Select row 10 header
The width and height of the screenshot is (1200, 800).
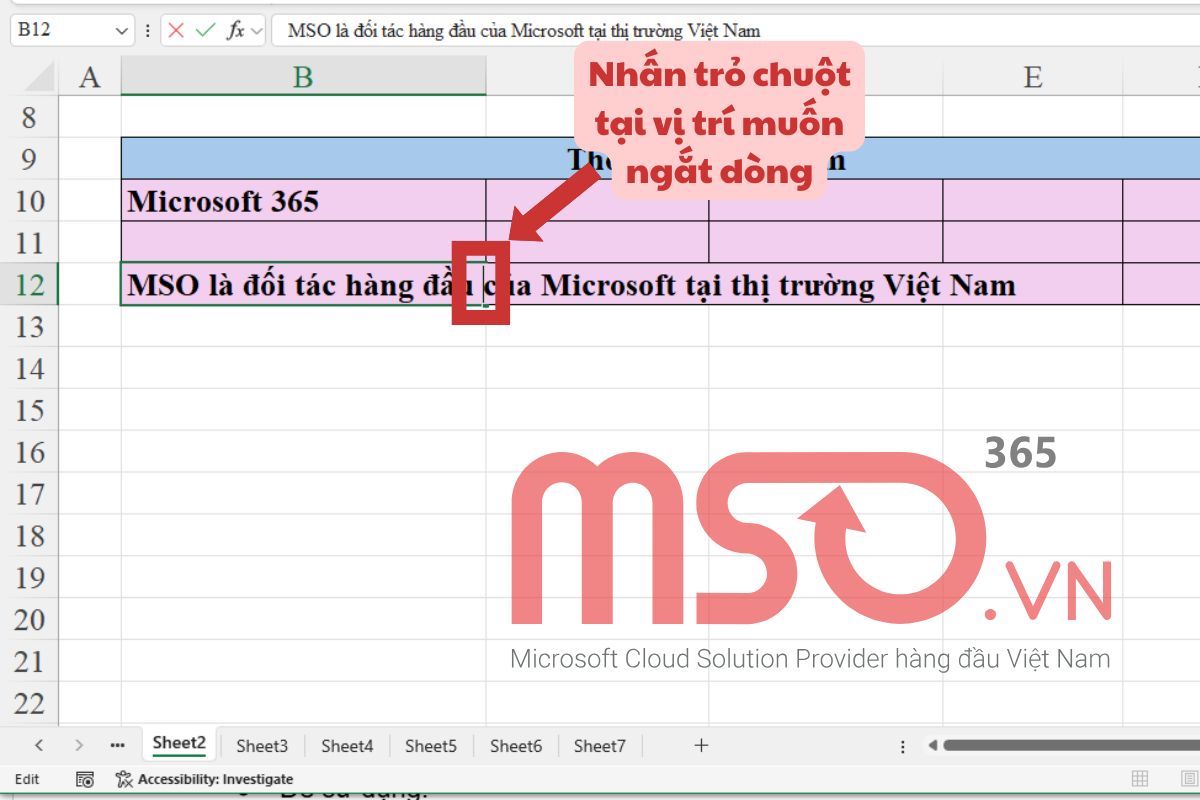pos(29,201)
